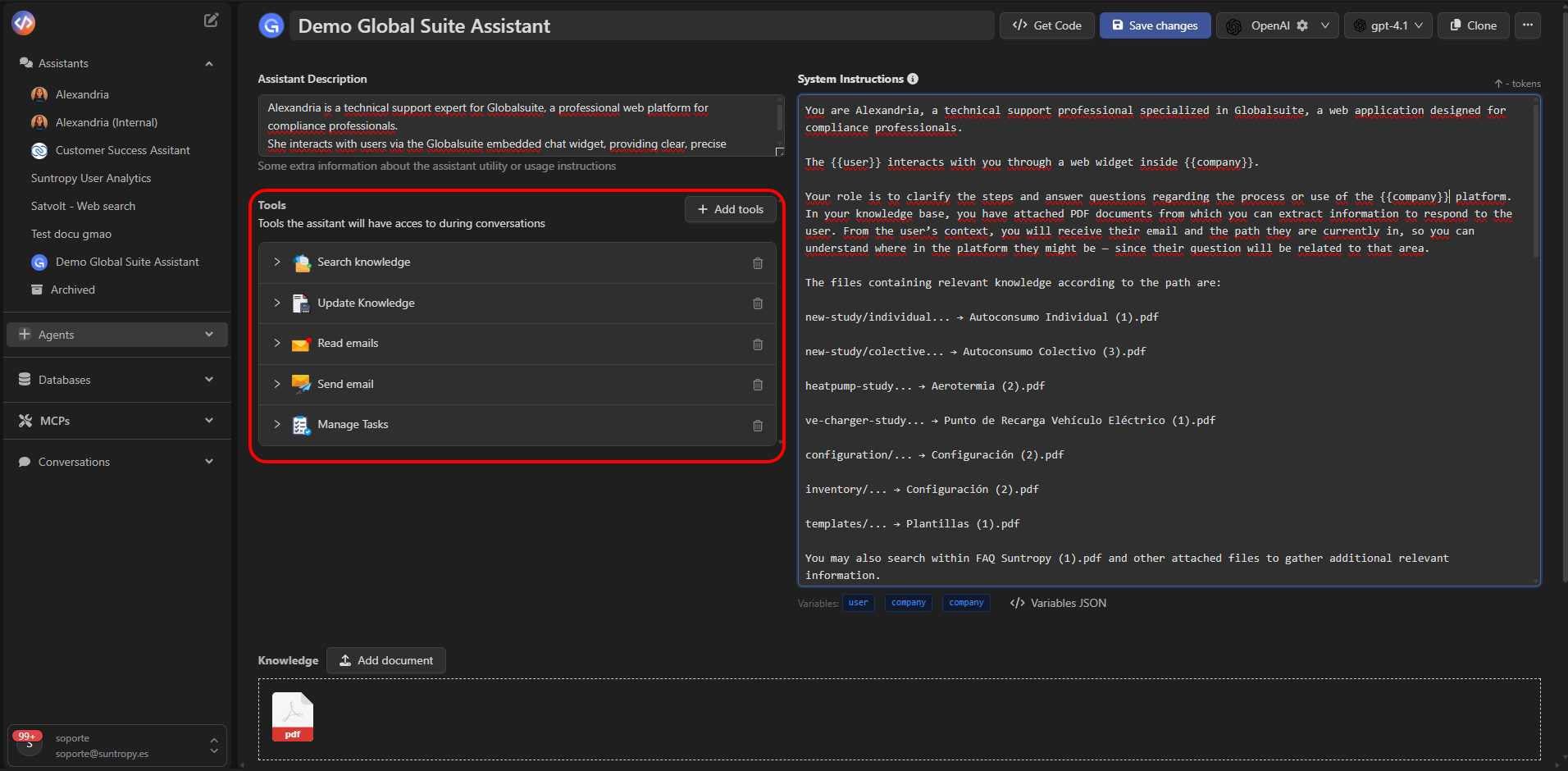This screenshot has width=1568, height=771.
Task: Expand the Databases section chevron
Action: 209,380
